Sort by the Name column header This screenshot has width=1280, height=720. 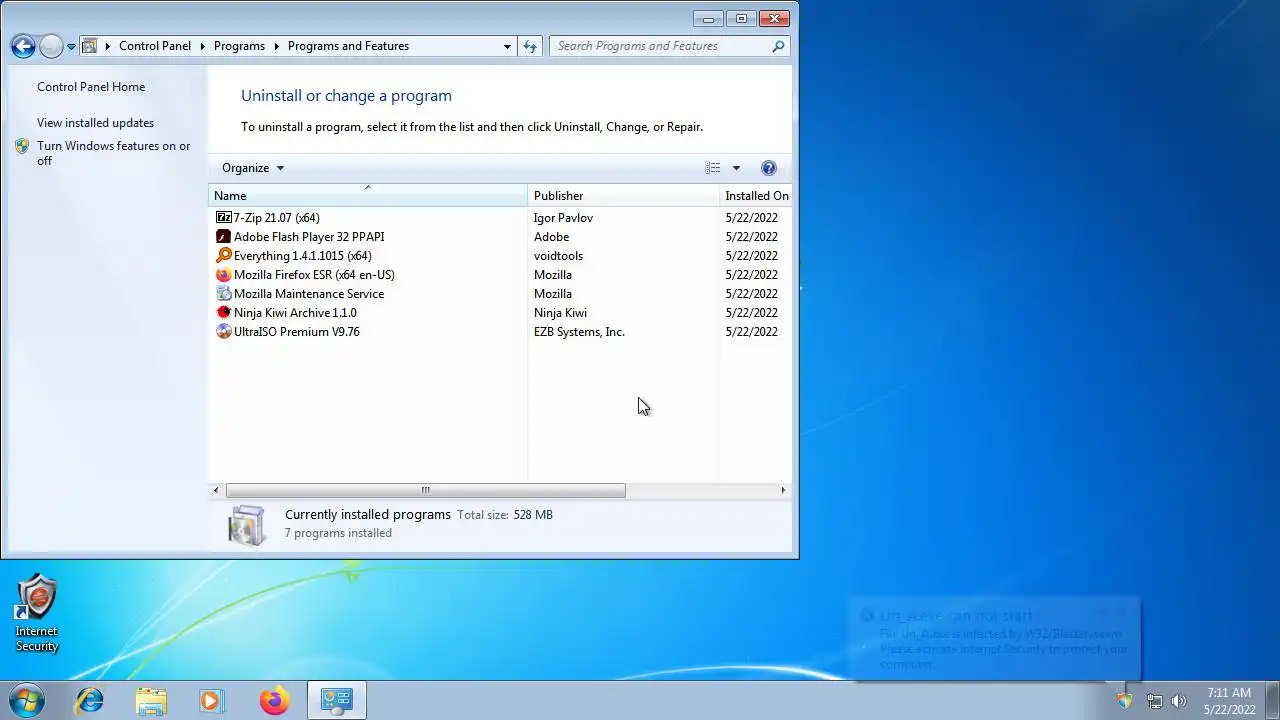367,195
